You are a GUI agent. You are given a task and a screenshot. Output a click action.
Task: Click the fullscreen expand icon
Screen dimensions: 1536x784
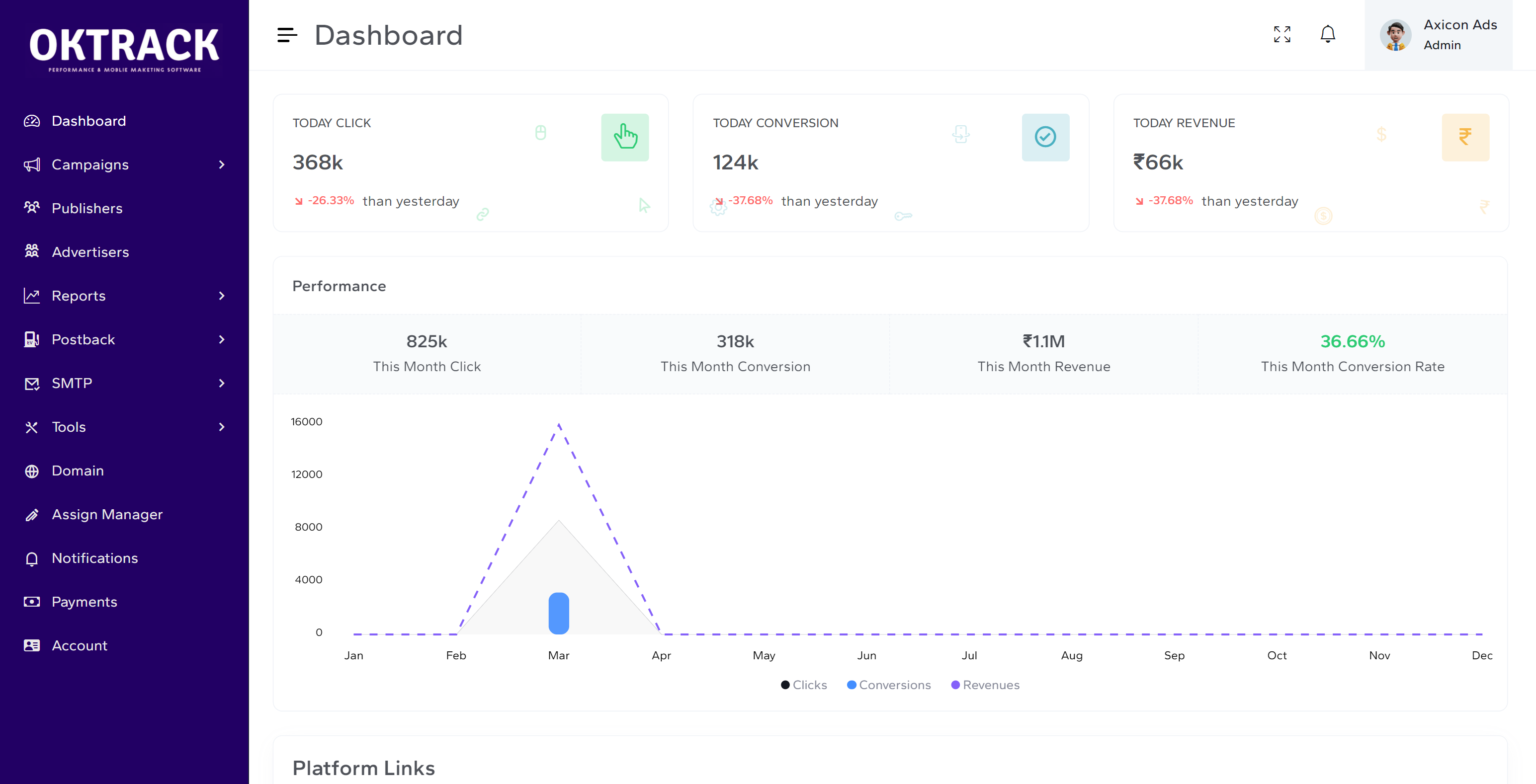point(1282,35)
